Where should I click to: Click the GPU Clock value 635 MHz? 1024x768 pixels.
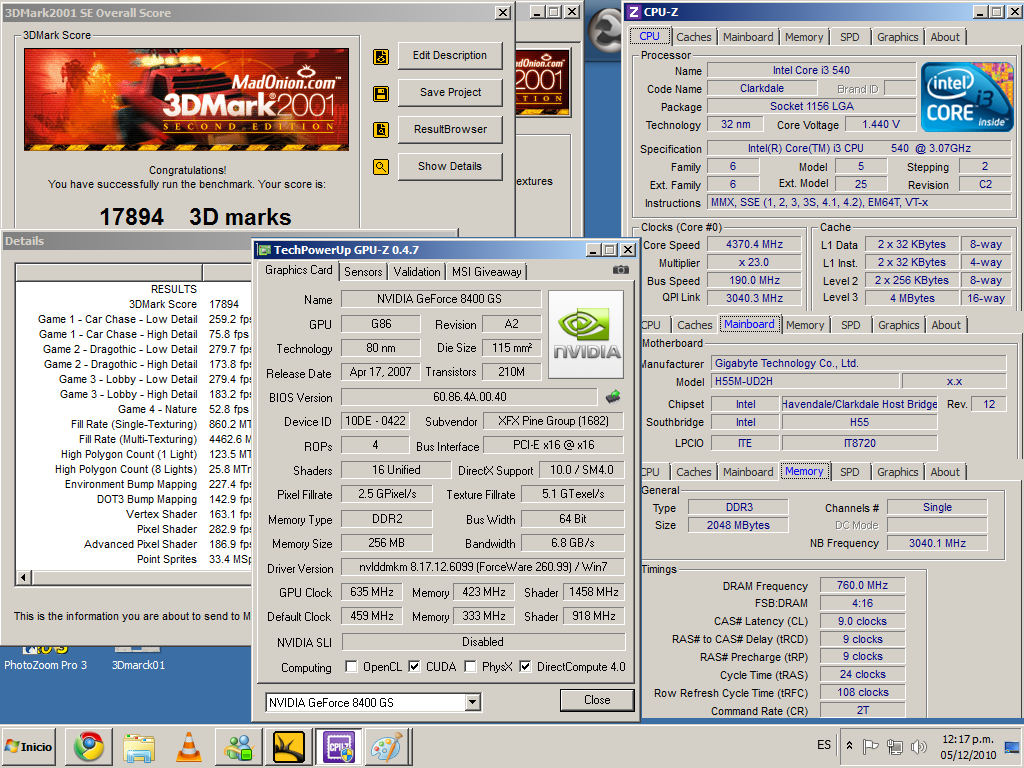[x=372, y=592]
